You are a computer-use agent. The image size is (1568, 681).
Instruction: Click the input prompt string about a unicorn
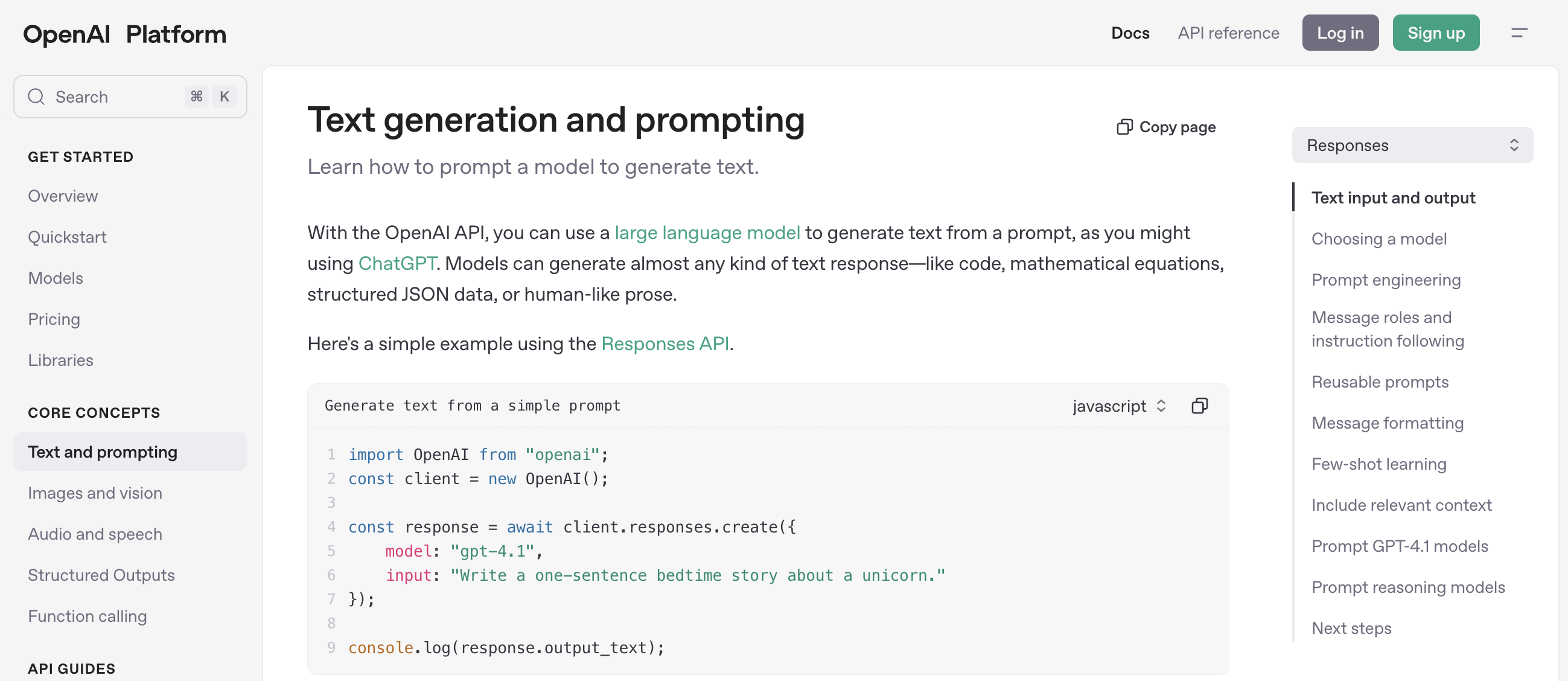(698, 575)
